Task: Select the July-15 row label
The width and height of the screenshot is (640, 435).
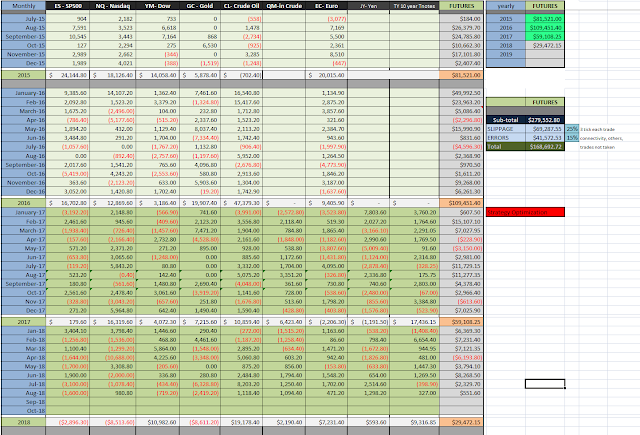Action: point(24,19)
